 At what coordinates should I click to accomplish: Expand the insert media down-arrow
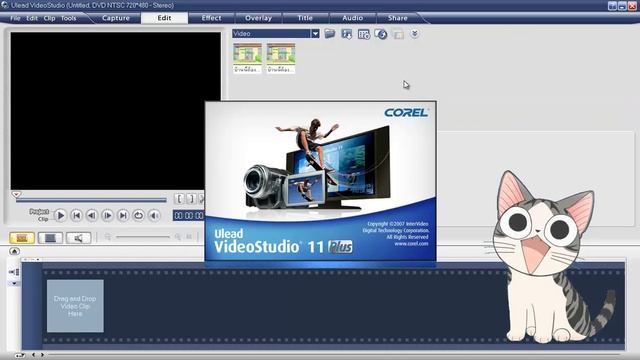tap(14, 283)
